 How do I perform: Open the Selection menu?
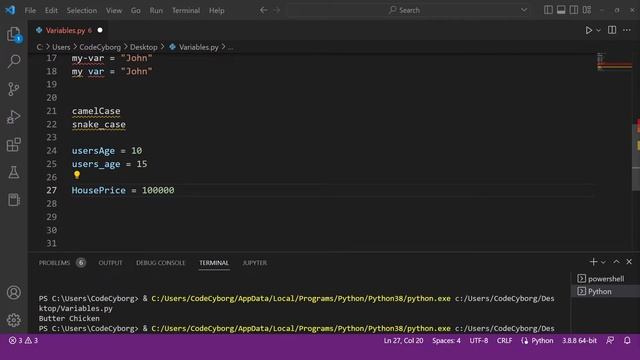pyautogui.click(x=82, y=11)
